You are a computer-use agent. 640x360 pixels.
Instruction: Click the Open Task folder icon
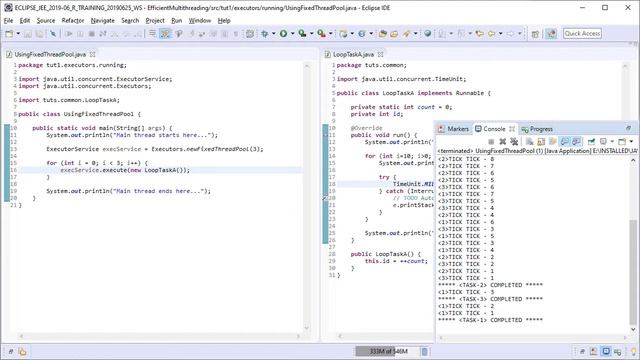point(394,34)
